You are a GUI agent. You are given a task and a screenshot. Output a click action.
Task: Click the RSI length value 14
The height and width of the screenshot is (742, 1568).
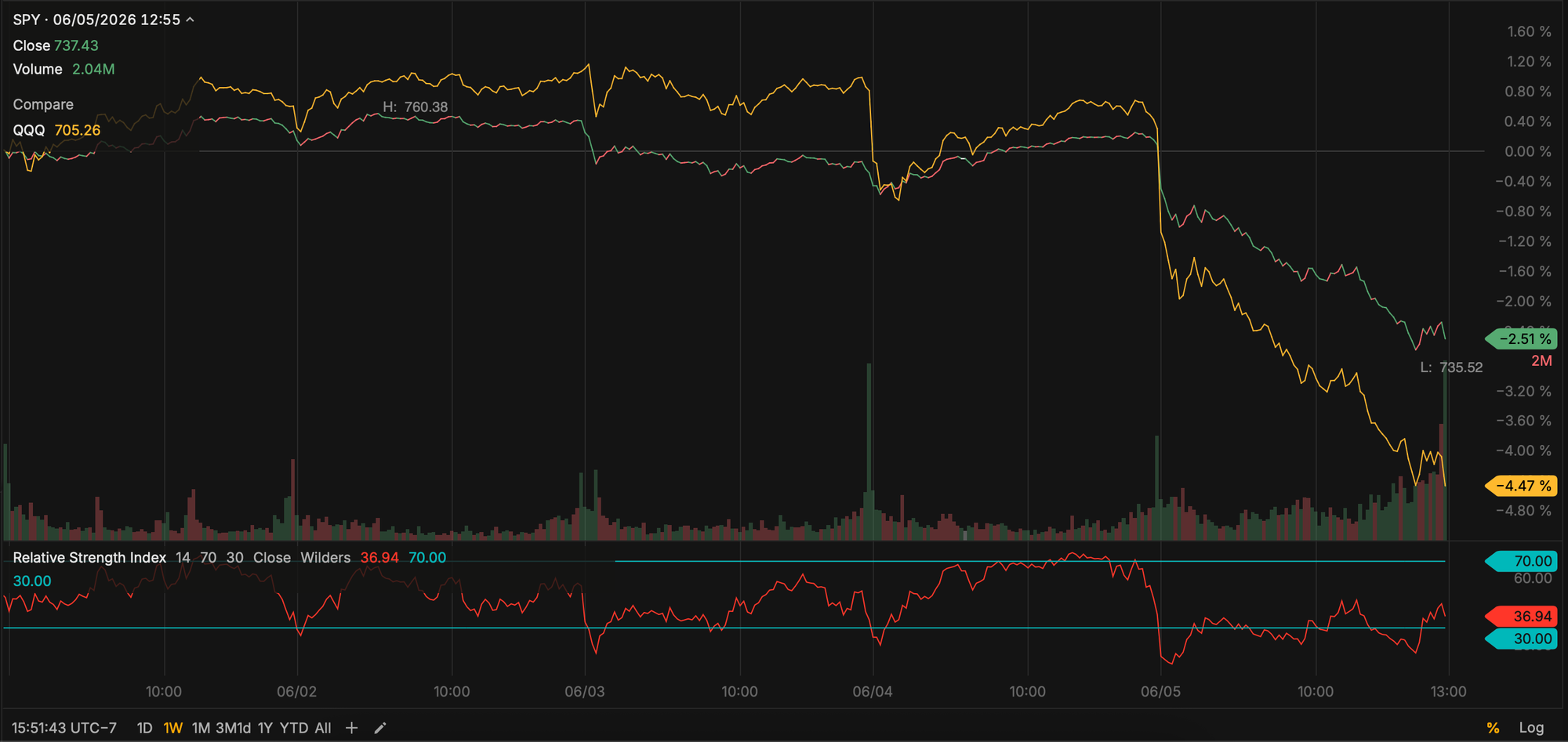(183, 557)
